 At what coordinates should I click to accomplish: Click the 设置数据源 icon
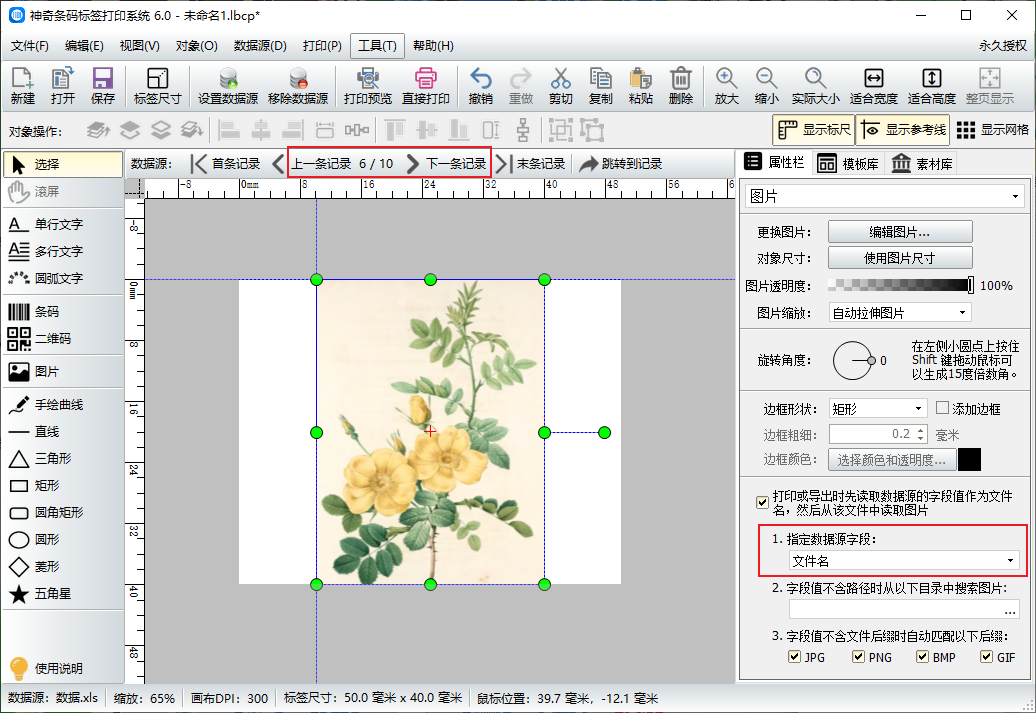[228, 86]
